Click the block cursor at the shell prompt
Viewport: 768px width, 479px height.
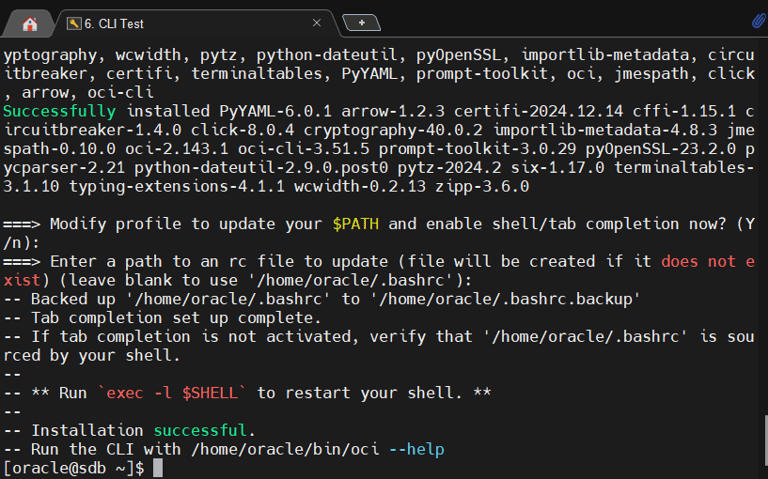pos(158,468)
